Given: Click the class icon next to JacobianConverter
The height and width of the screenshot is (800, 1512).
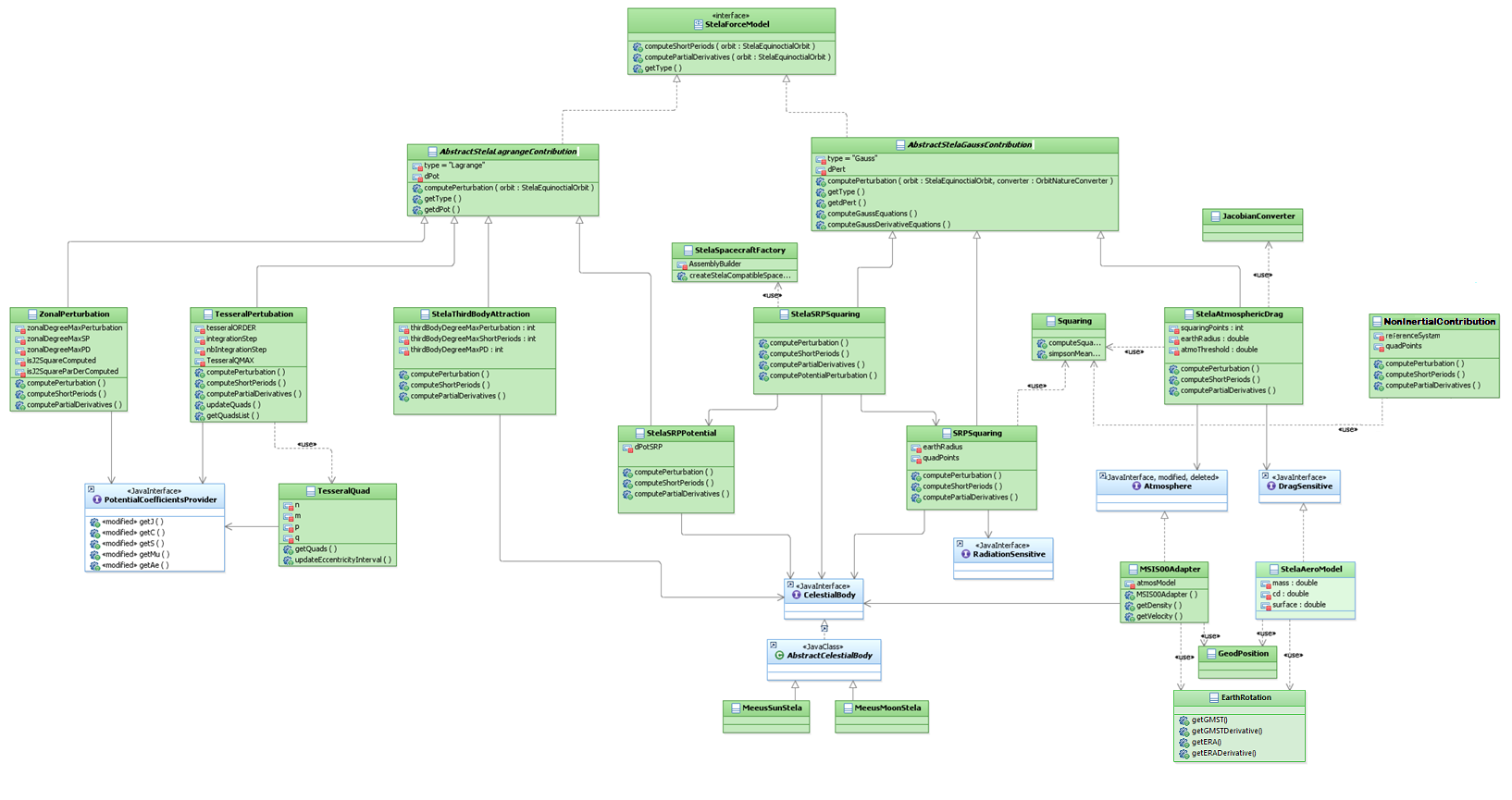Looking at the screenshot, I should [x=1215, y=216].
